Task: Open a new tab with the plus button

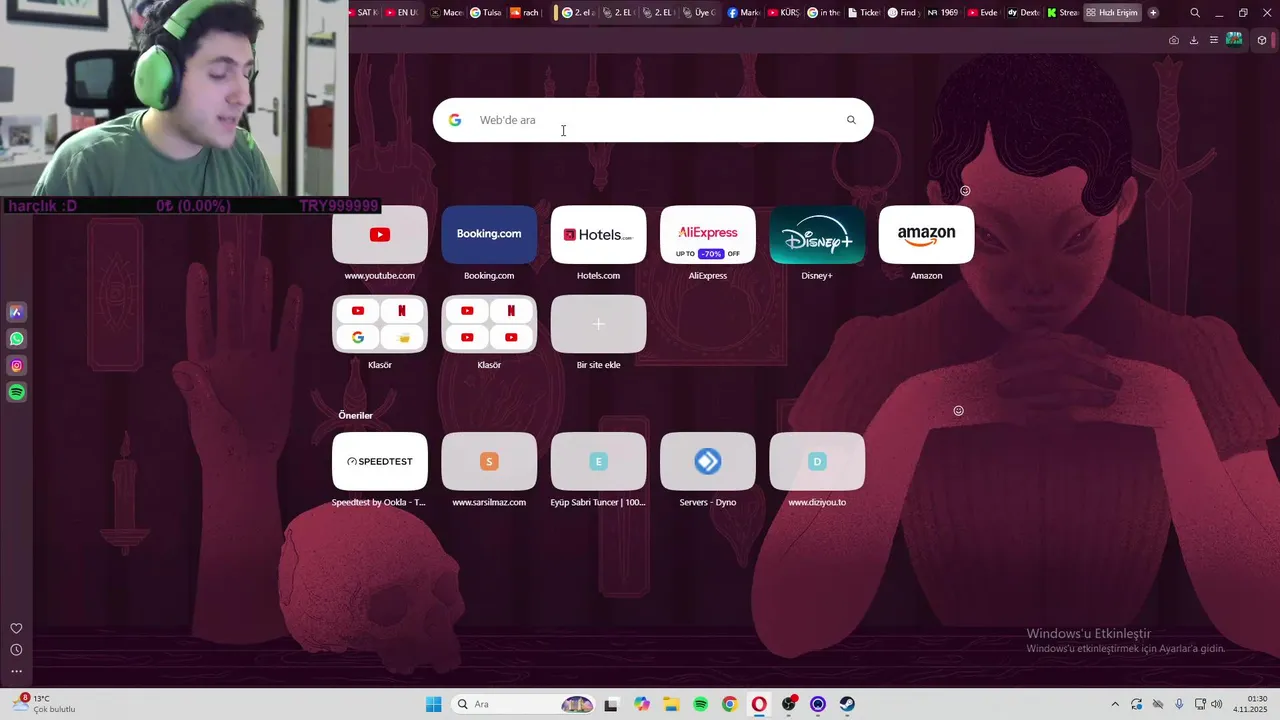Action: click(1153, 13)
